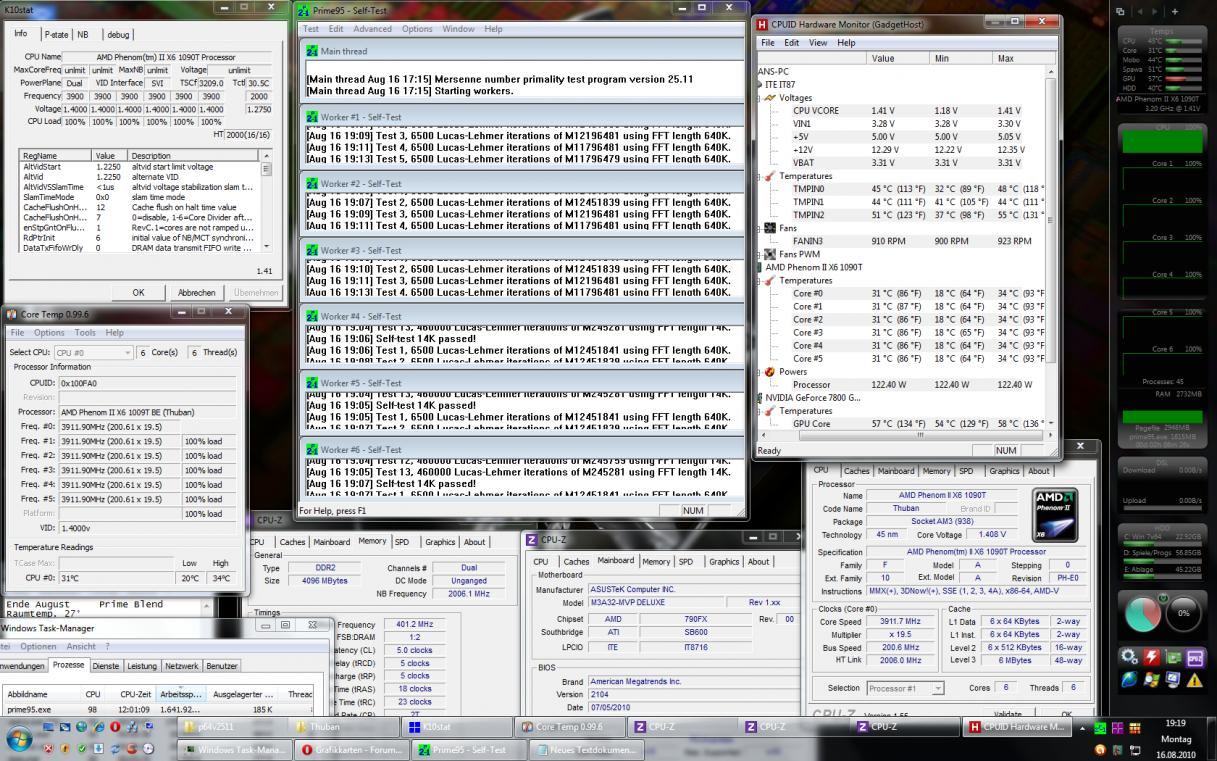The width and height of the screenshot is (1217, 761).
Task: Open the Internet Explorer icon in the sidebar launcher
Action: tap(1129, 680)
